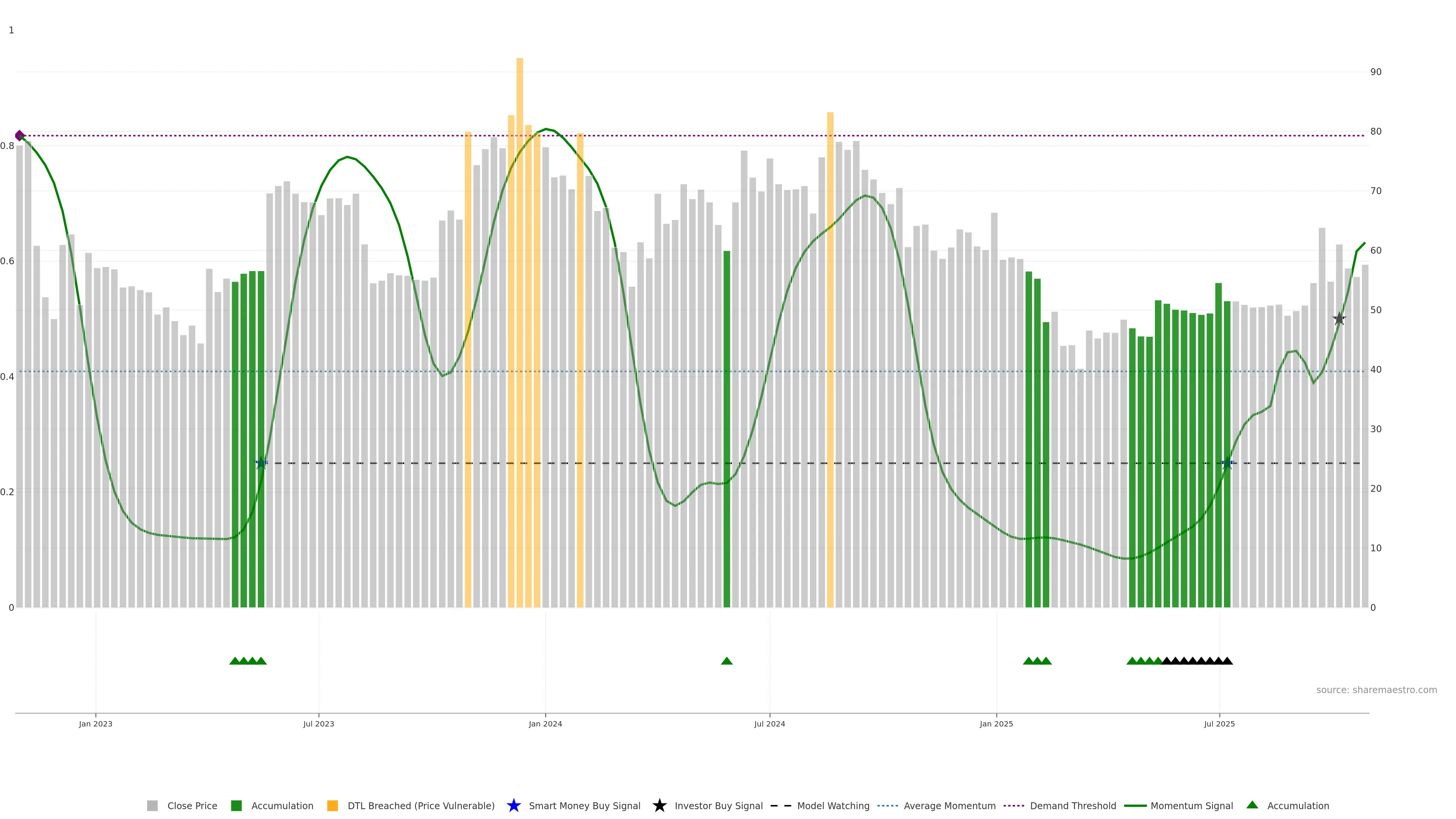The width and height of the screenshot is (1456, 819).
Task: Click the tallest orange bar before Jan 2024
Action: 519,282
